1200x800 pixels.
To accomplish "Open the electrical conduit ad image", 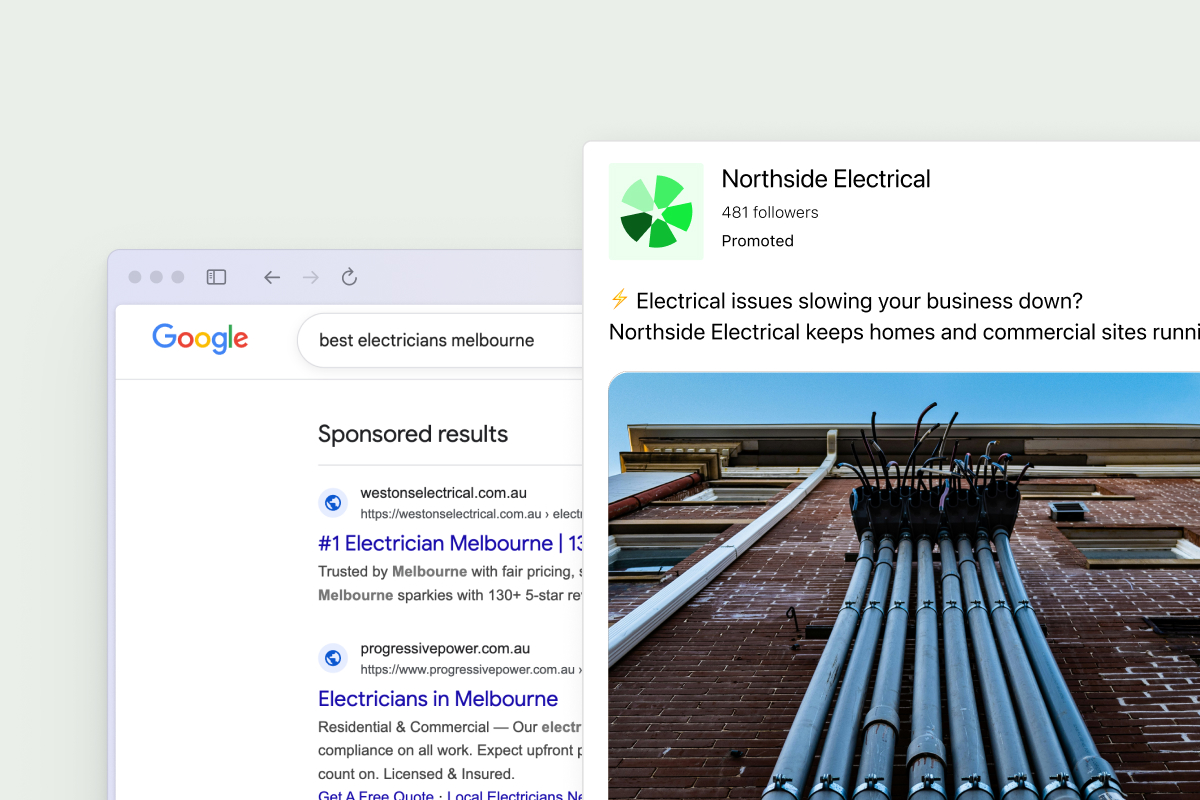I will coord(904,586).
